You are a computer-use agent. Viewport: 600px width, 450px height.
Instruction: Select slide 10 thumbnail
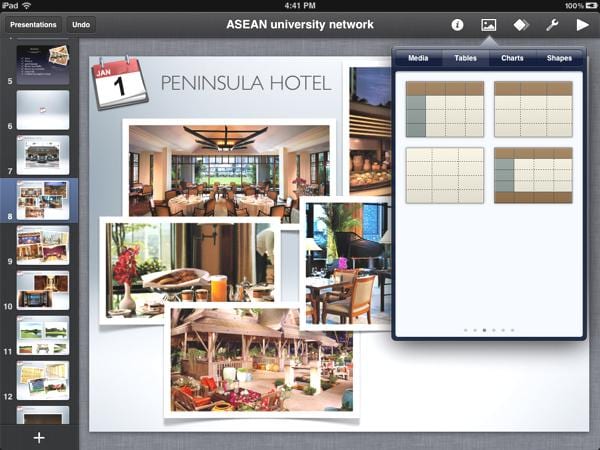click(43, 290)
